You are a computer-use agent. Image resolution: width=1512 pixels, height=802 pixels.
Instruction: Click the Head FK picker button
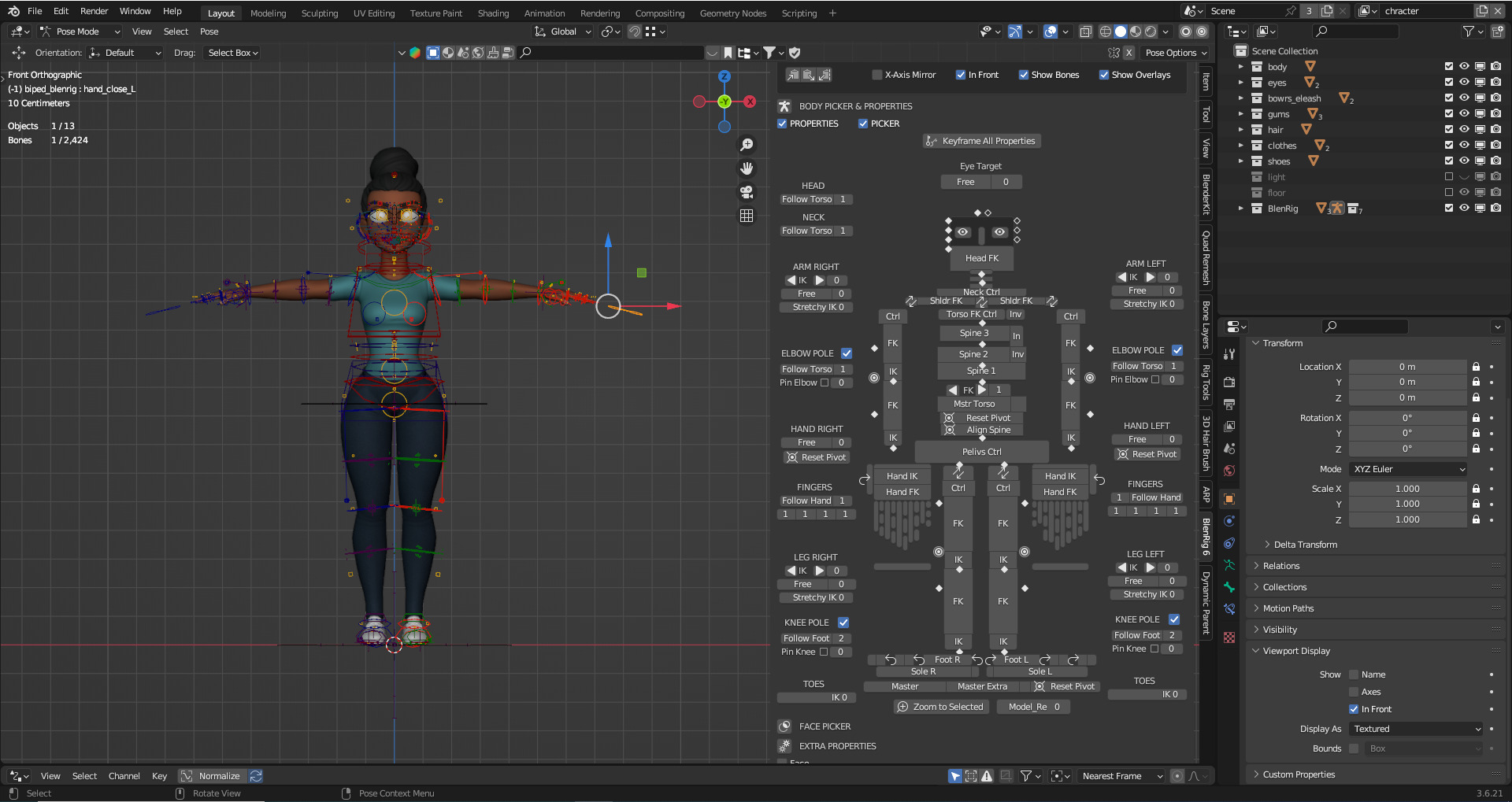point(981,258)
